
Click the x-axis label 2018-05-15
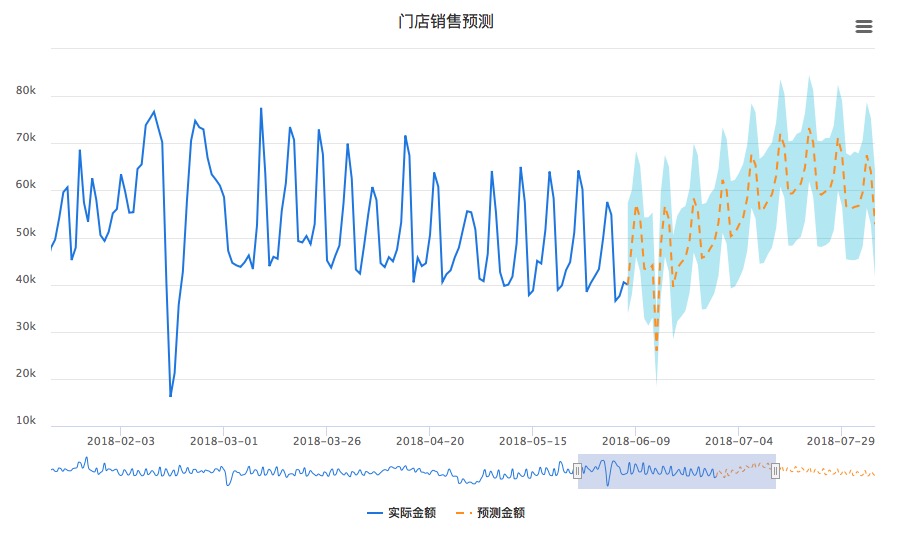(x=533, y=441)
